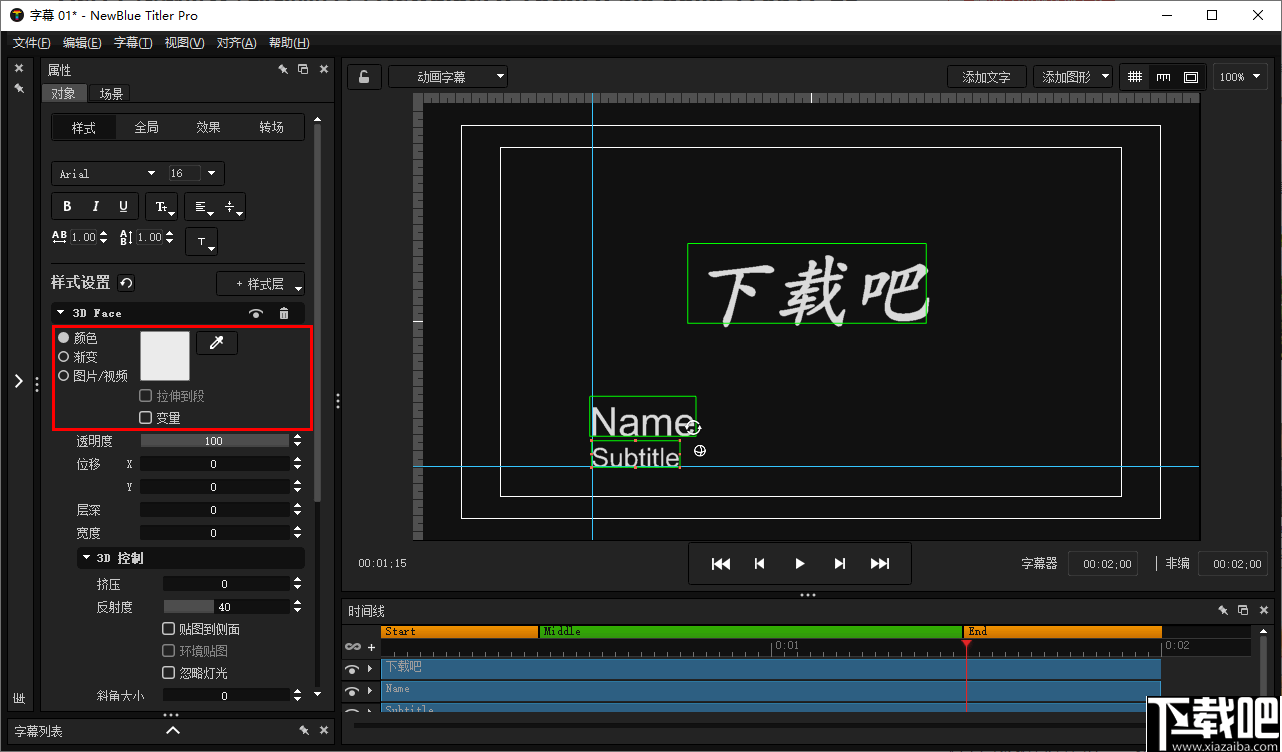Viewport: 1282px width, 752px height.
Task: Open the 100% zoom level dropdown
Action: tap(1239, 76)
